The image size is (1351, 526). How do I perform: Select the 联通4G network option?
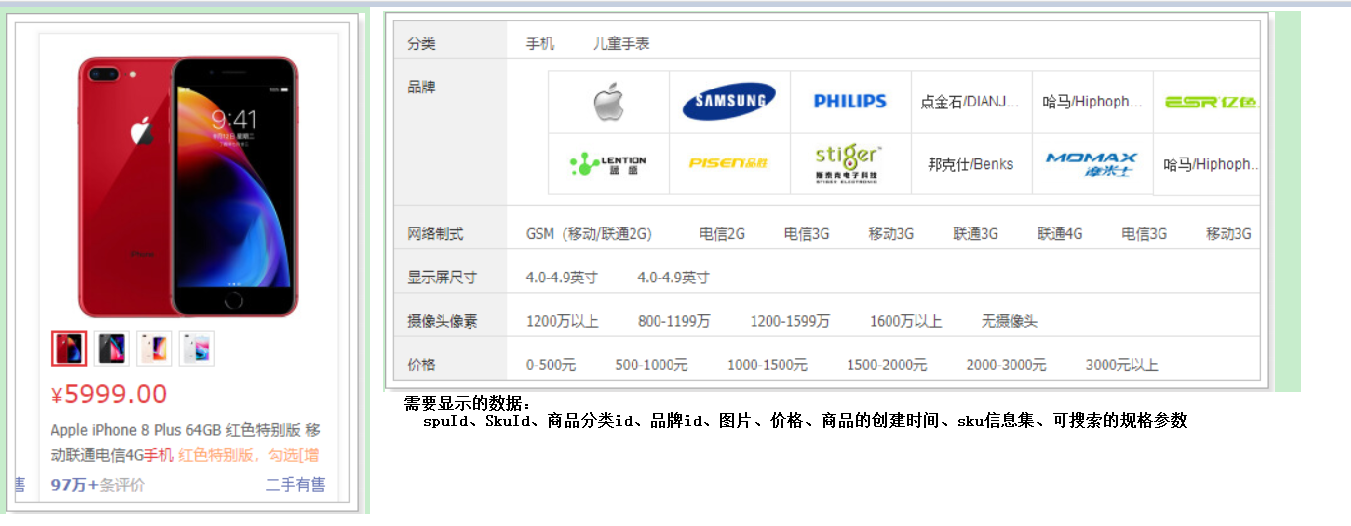tap(1060, 234)
